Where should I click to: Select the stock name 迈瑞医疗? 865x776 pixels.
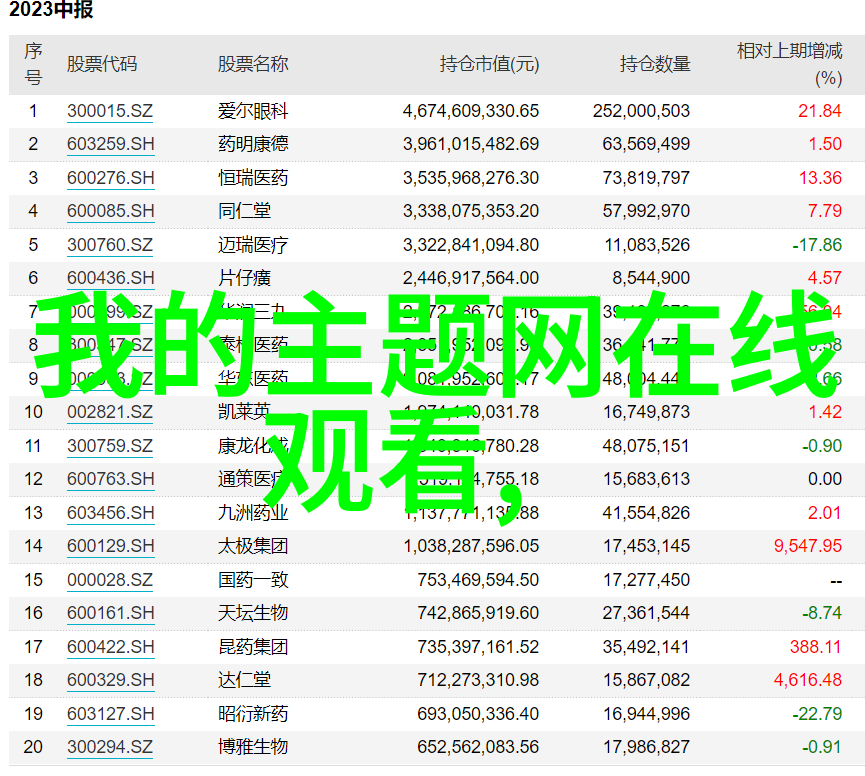(x=253, y=244)
